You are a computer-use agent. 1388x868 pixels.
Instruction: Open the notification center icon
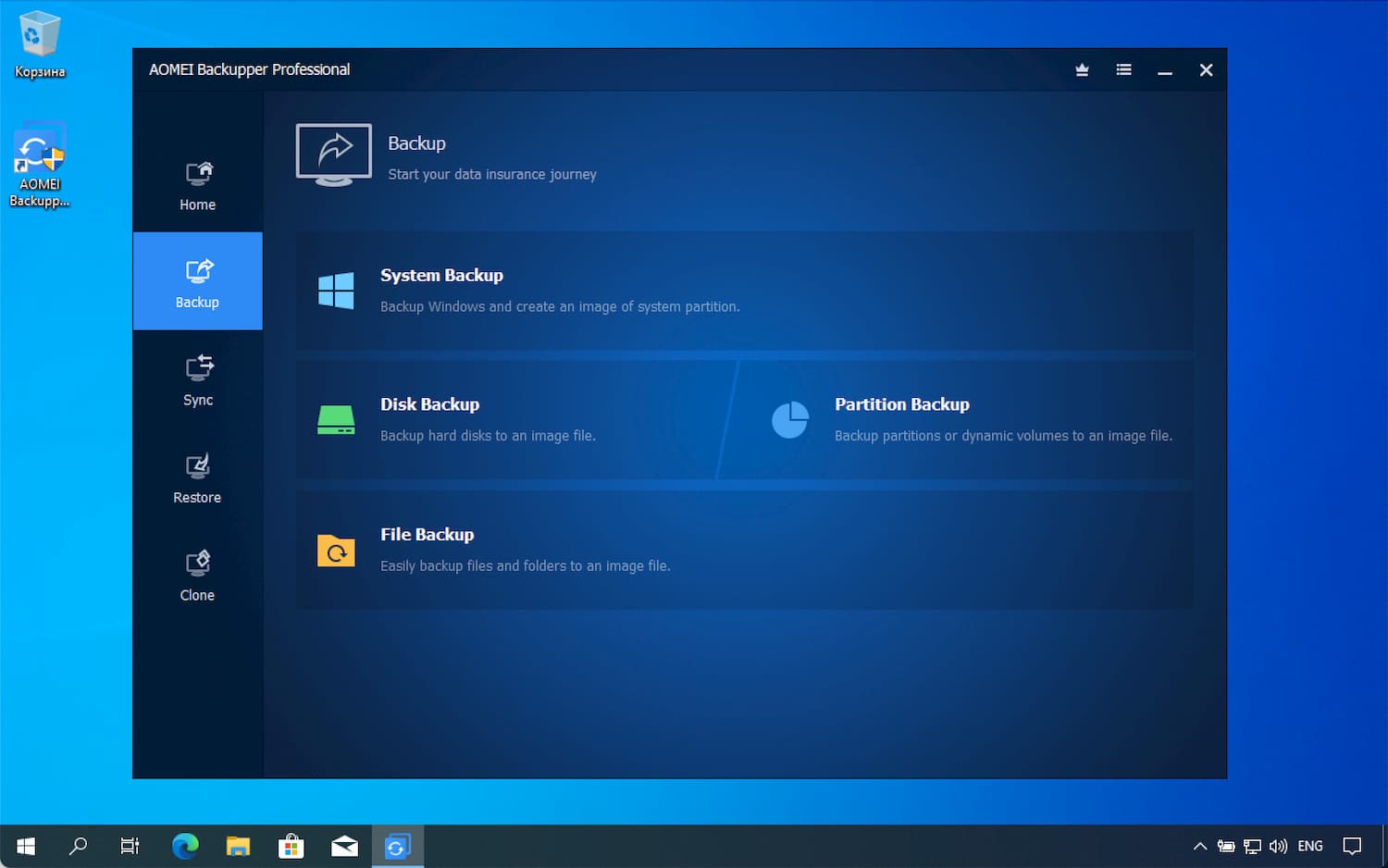[1352, 846]
